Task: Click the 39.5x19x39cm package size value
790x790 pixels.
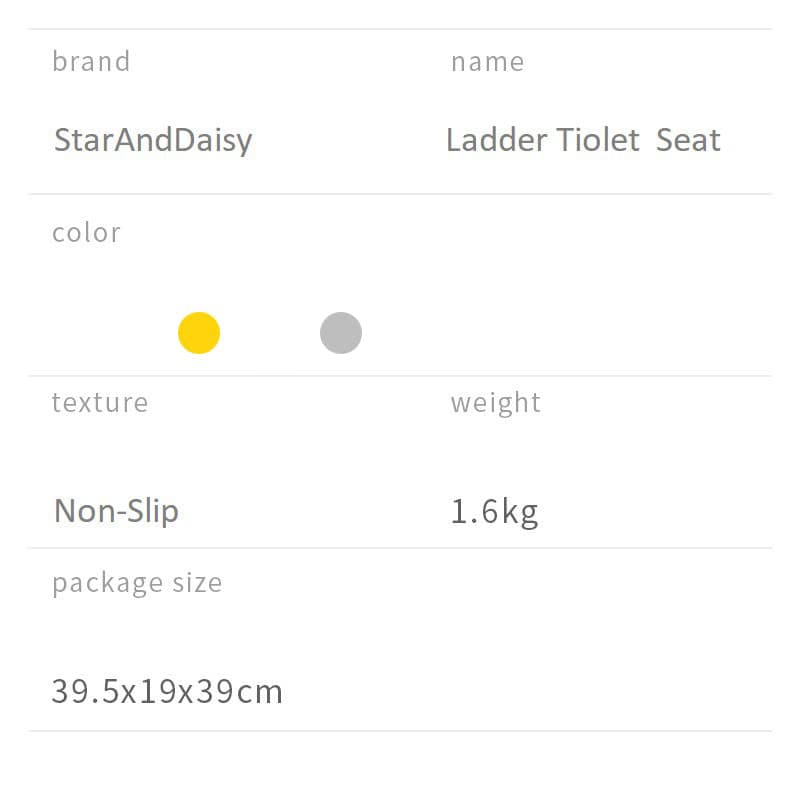Action: pos(167,691)
